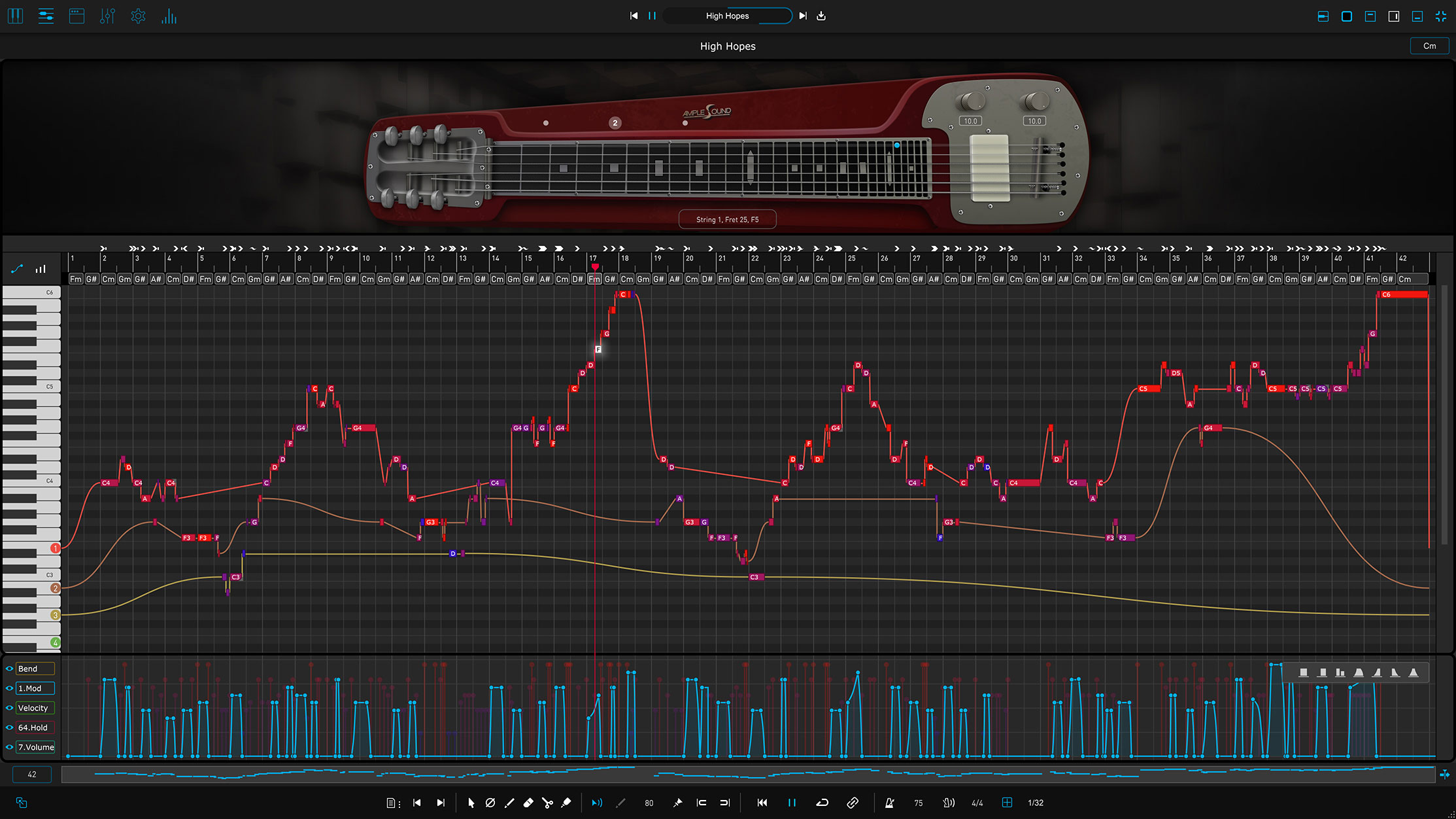Viewport: 1456px width, 819px height.
Task: Click the High Hopes preset name
Action: point(727,16)
